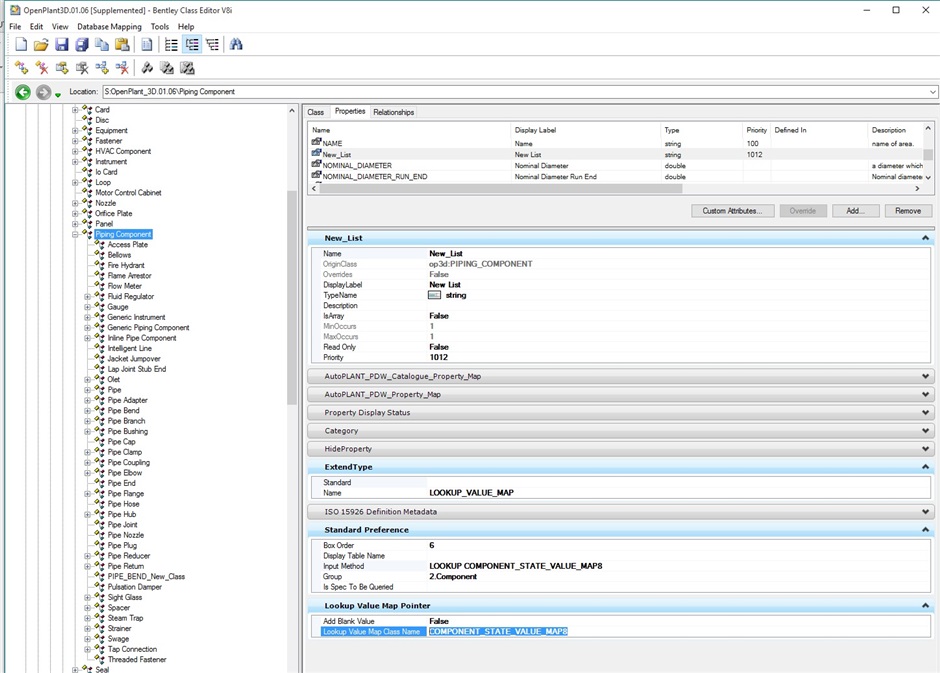Navigate forward with the grey arrow
This screenshot has height=673, width=940.
click(x=43, y=92)
